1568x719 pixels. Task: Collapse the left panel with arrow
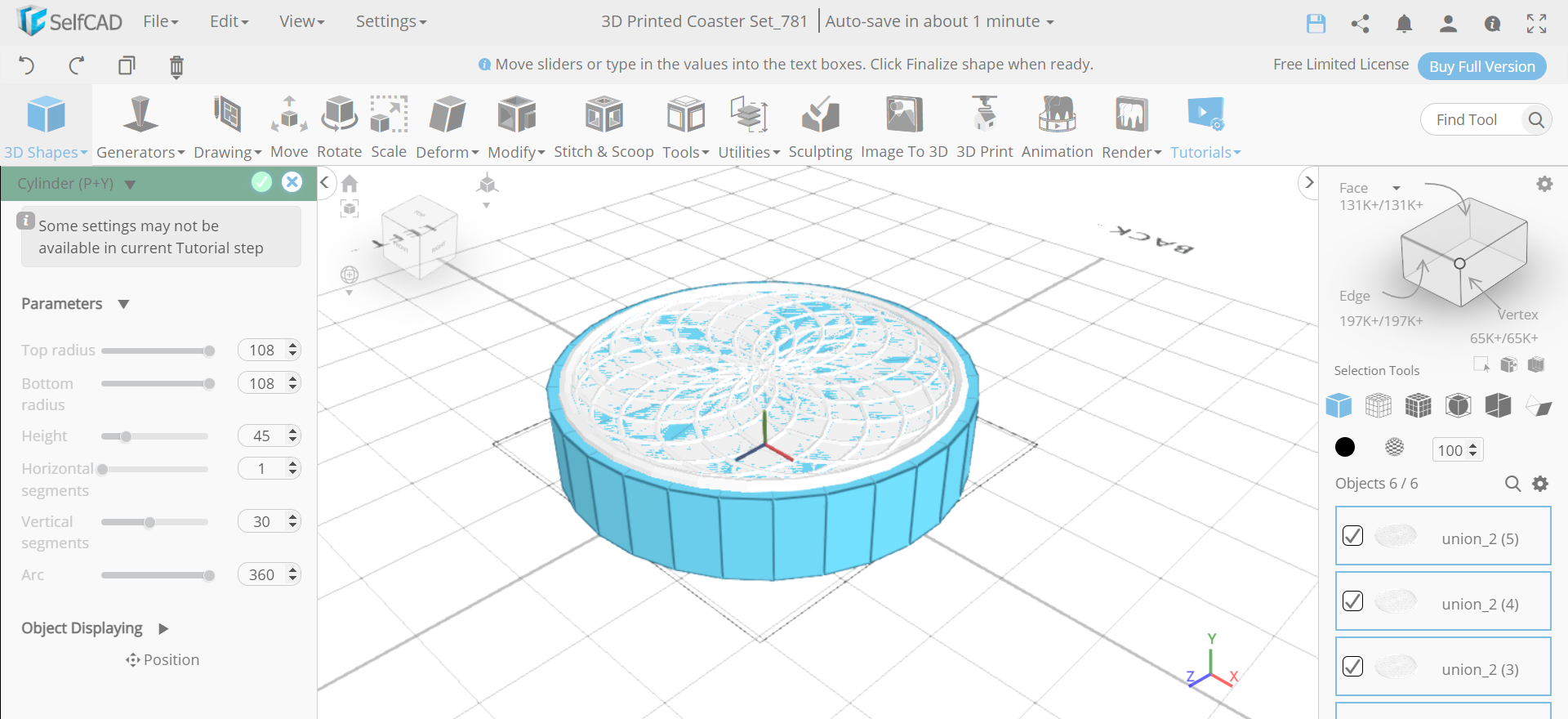click(x=324, y=182)
